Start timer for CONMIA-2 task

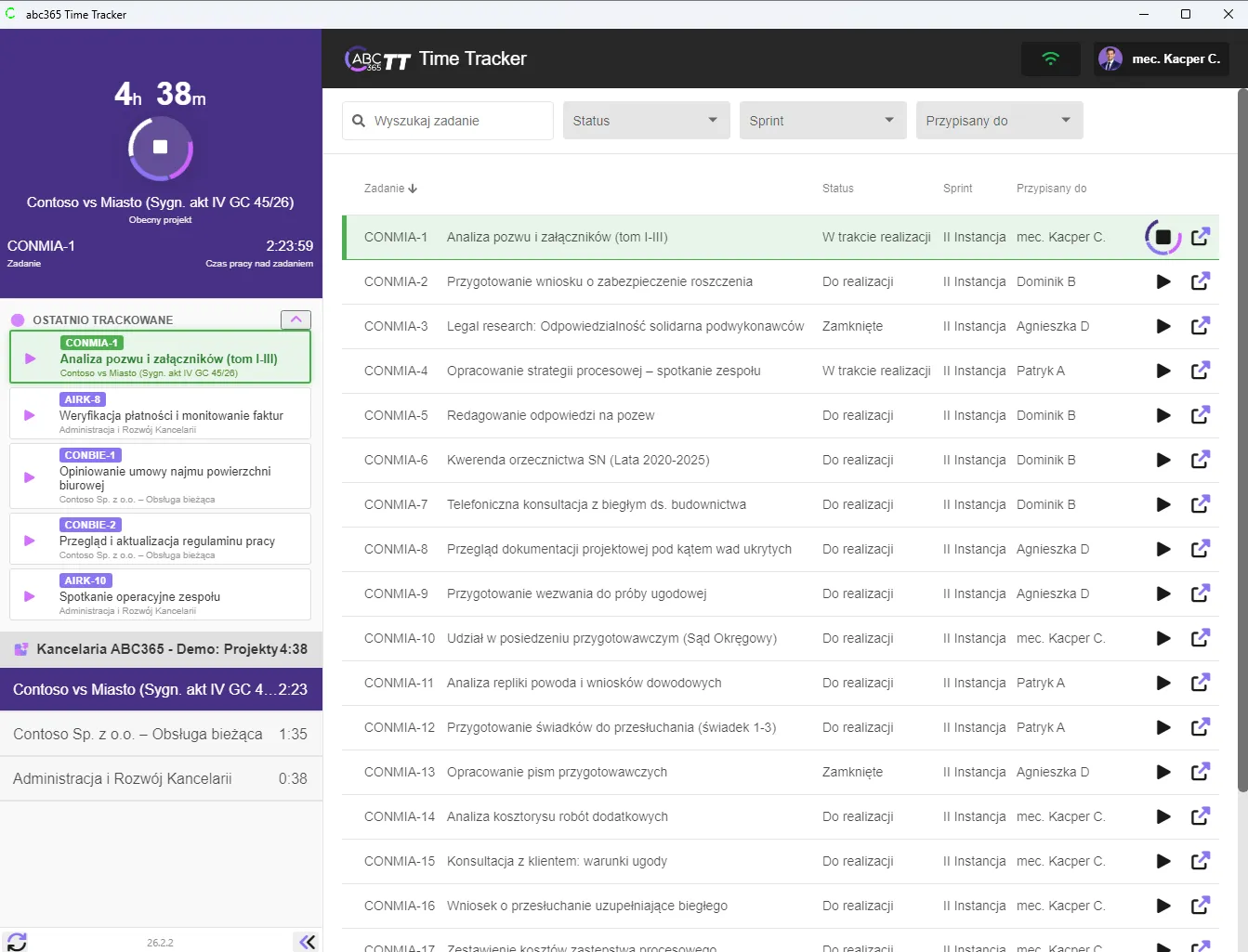pyautogui.click(x=1163, y=281)
